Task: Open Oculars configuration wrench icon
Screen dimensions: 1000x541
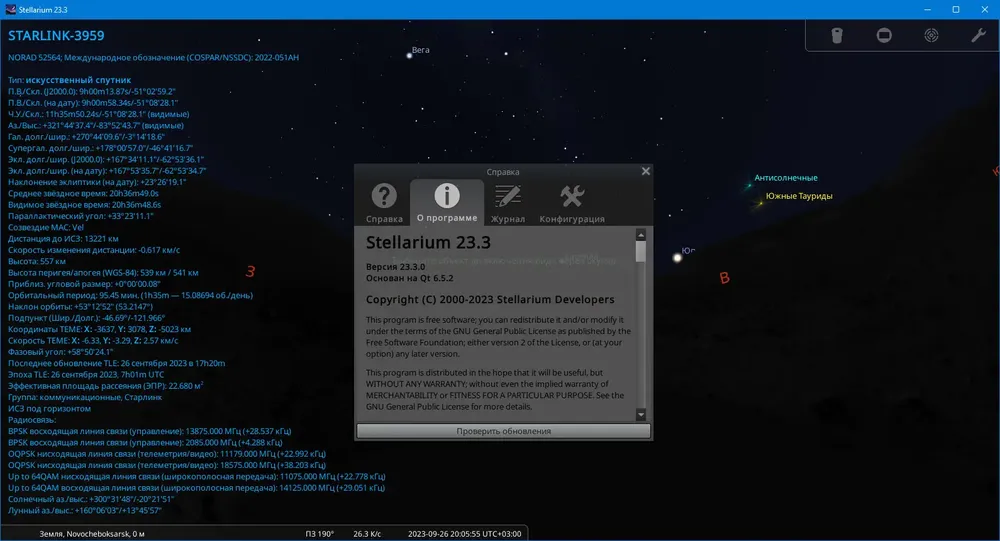Action: tap(978, 36)
